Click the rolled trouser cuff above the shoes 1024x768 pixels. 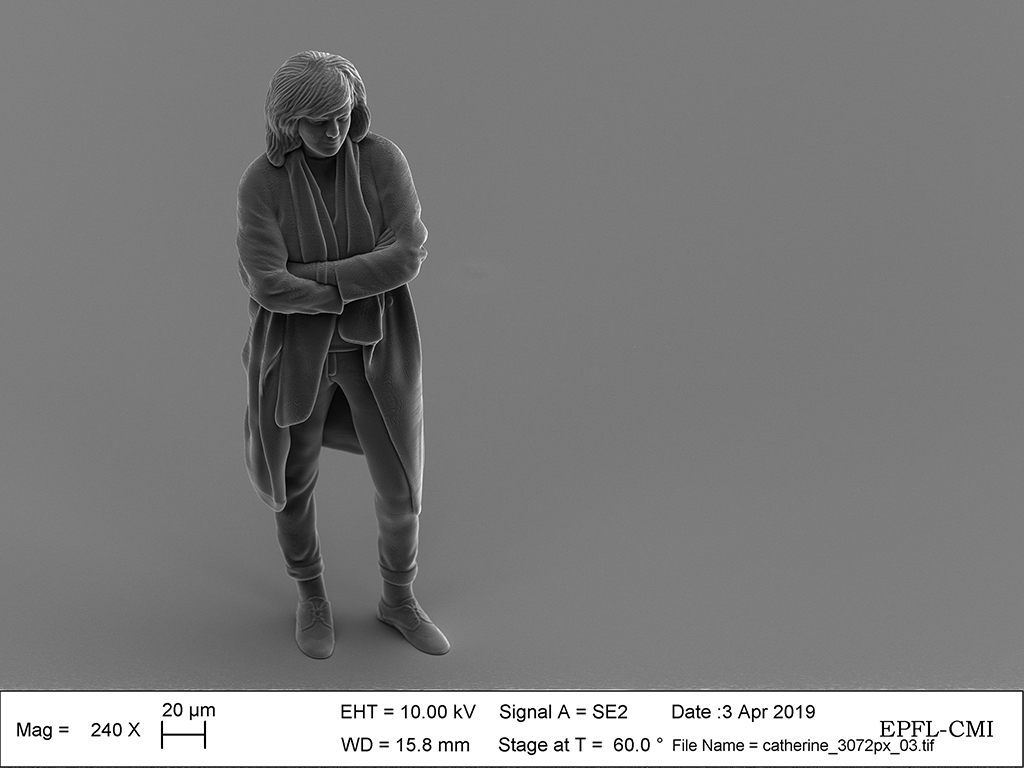coord(398,573)
